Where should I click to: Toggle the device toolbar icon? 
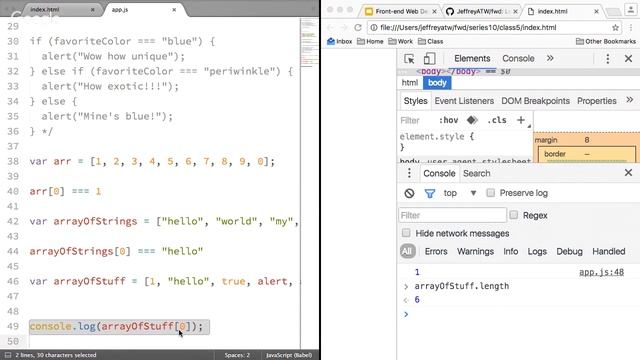click(429, 59)
